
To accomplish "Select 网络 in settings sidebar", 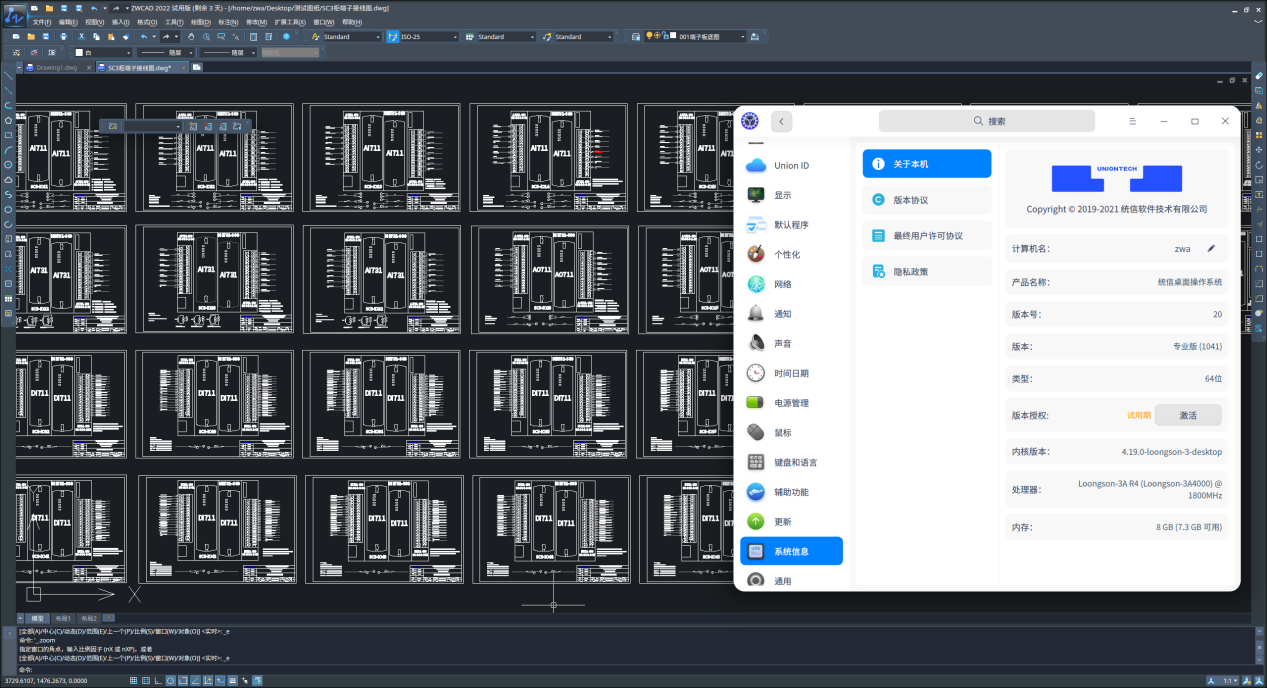I will pos(791,284).
